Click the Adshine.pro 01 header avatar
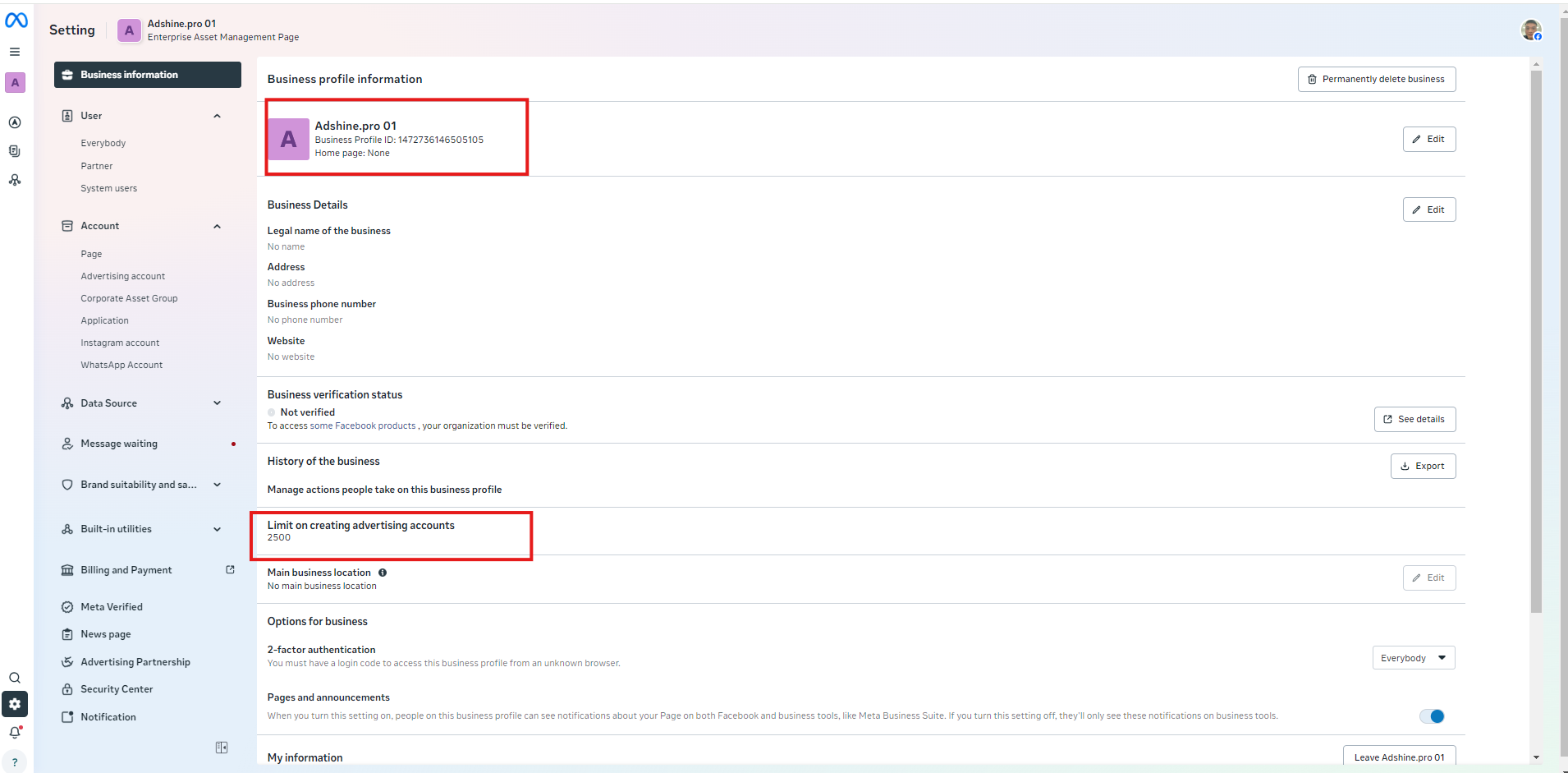Image resolution: width=1568 pixels, height=773 pixels. pos(129,30)
